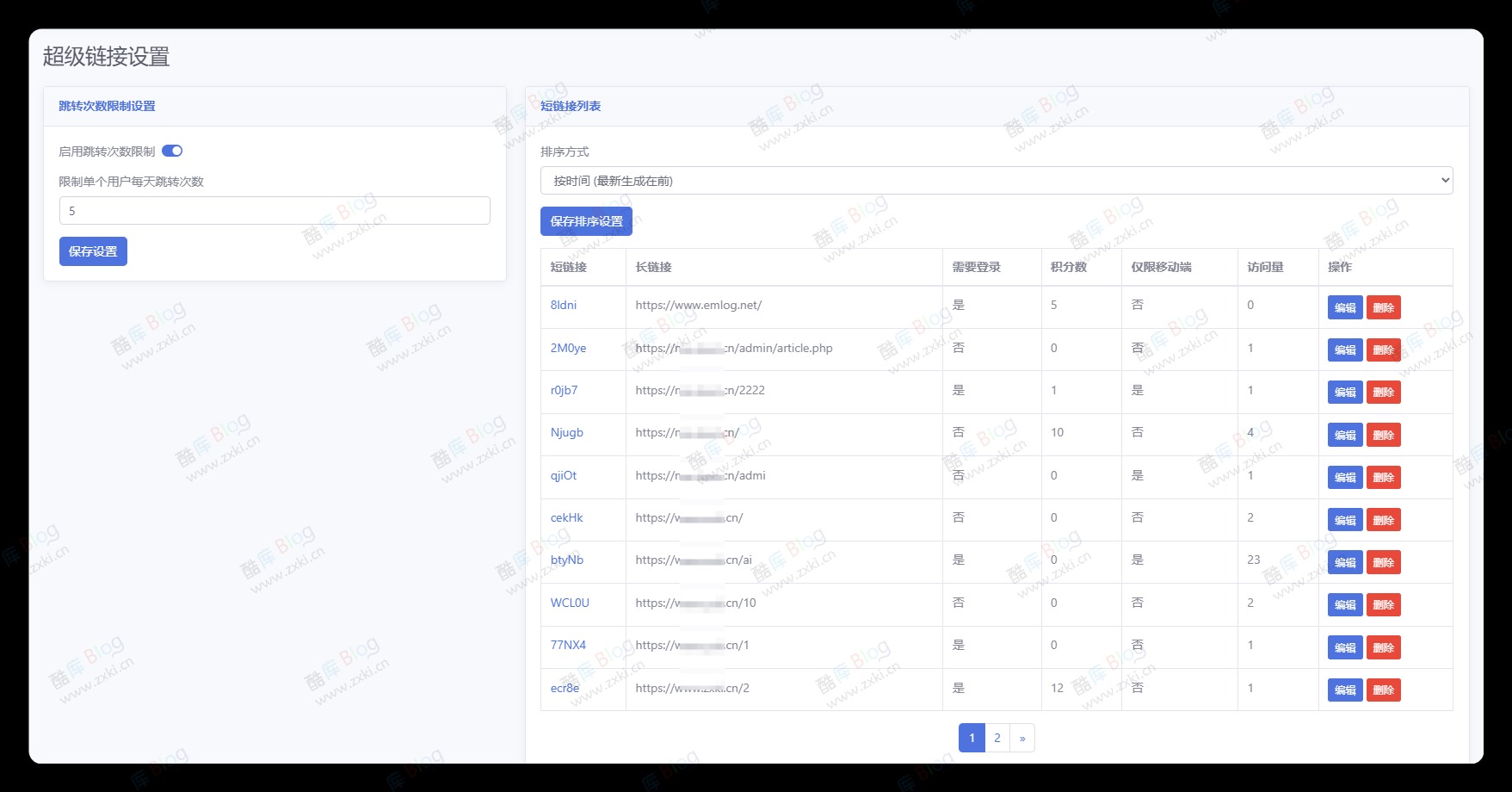Click the 保存排序设置 button
The image size is (1512, 792).
[585, 221]
